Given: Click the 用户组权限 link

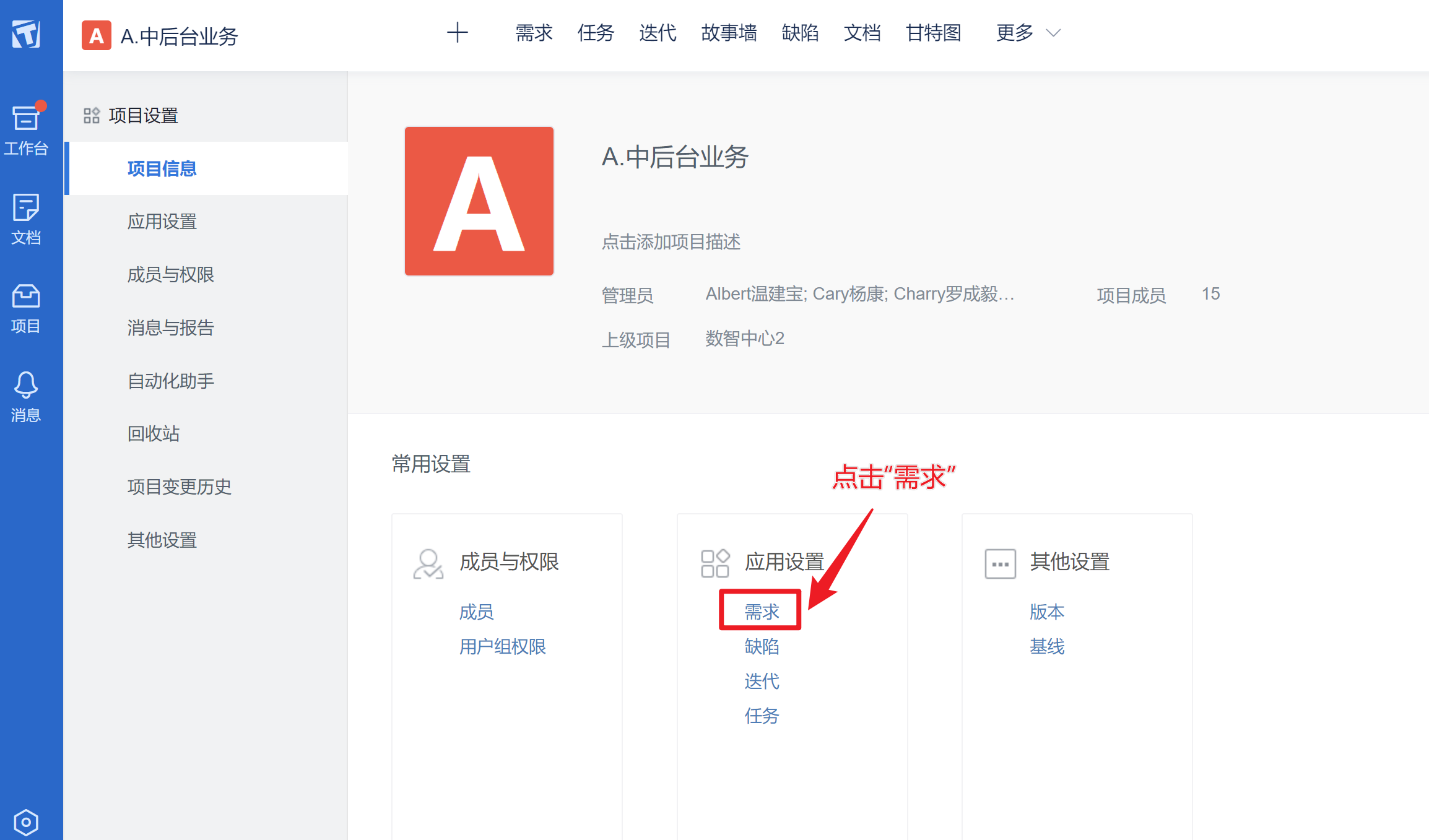Looking at the screenshot, I should 502,646.
